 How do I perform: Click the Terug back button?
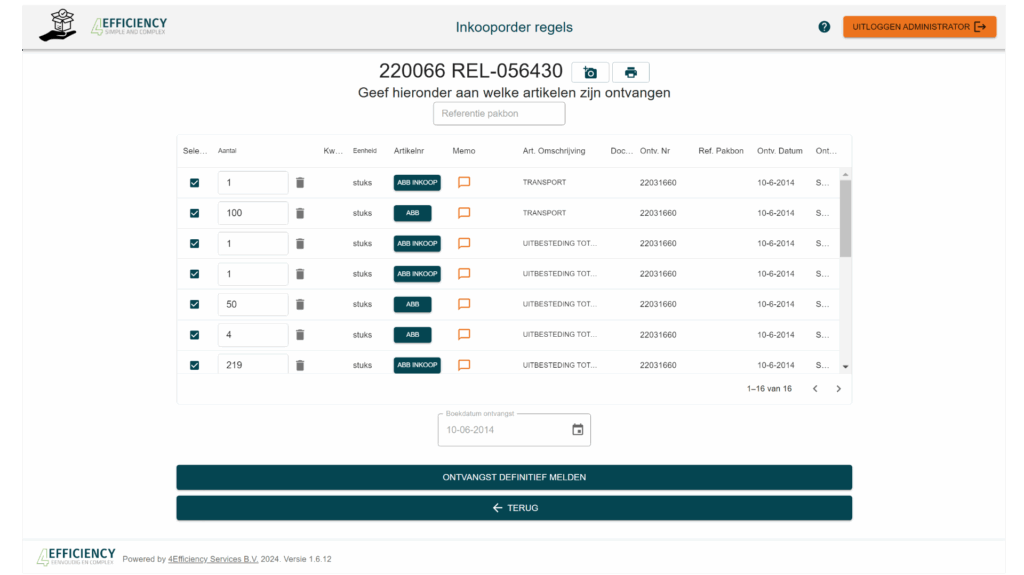tap(514, 508)
